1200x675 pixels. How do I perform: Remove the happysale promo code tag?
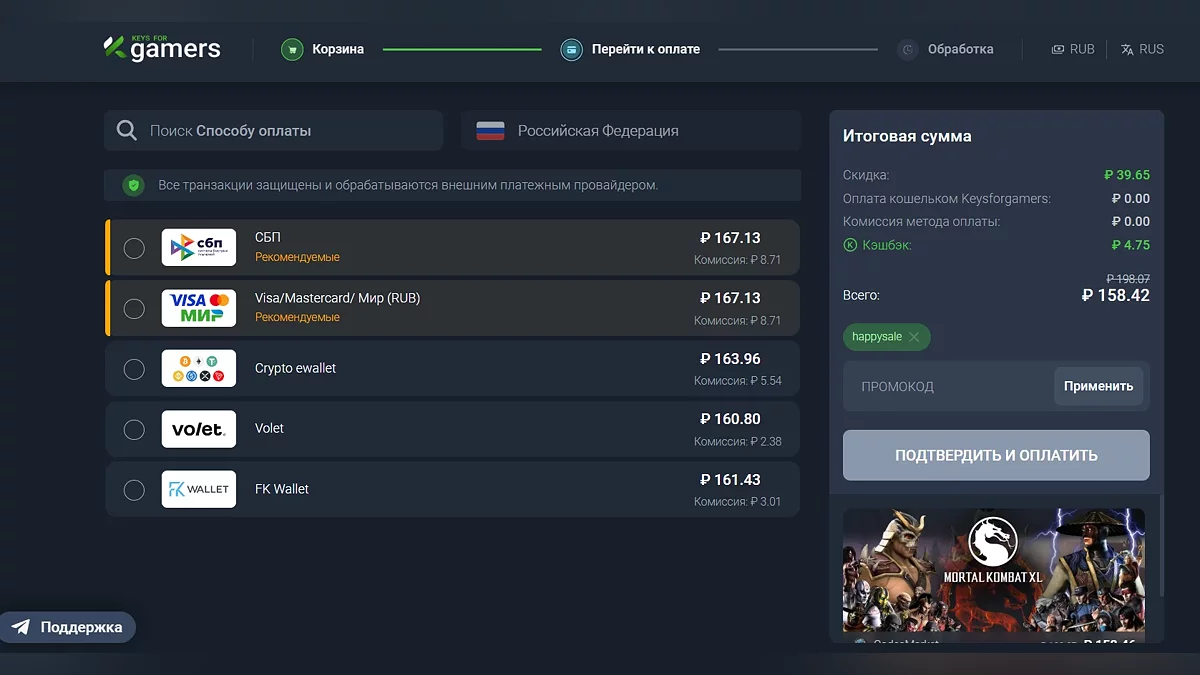tap(914, 337)
